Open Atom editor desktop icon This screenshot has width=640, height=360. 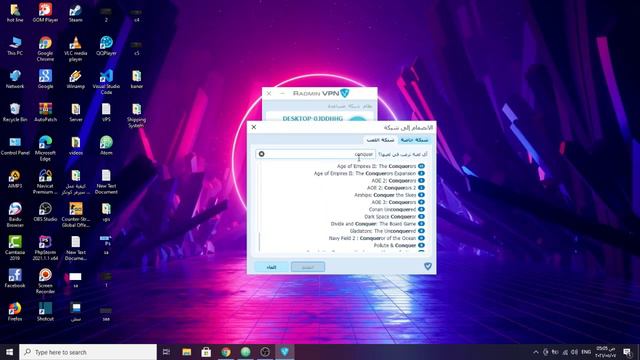(106, 146)
